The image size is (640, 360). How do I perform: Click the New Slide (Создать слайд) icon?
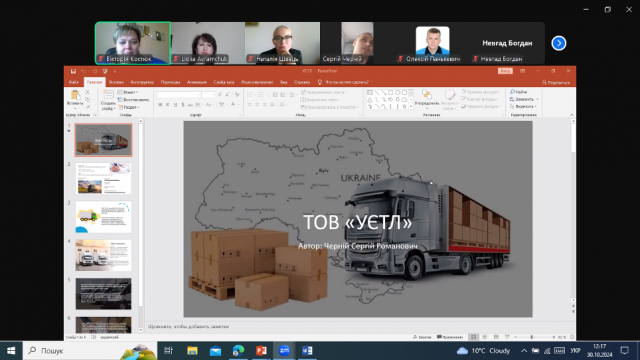108,96
